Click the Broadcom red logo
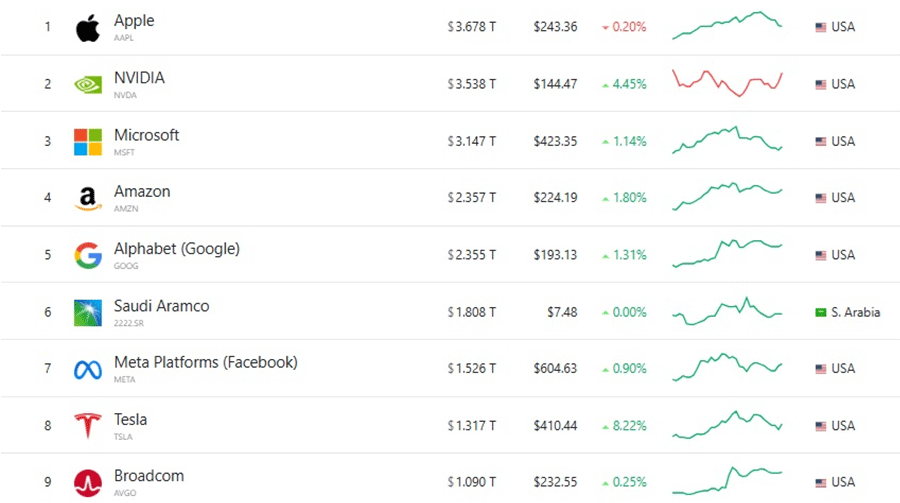 point(88,482)
